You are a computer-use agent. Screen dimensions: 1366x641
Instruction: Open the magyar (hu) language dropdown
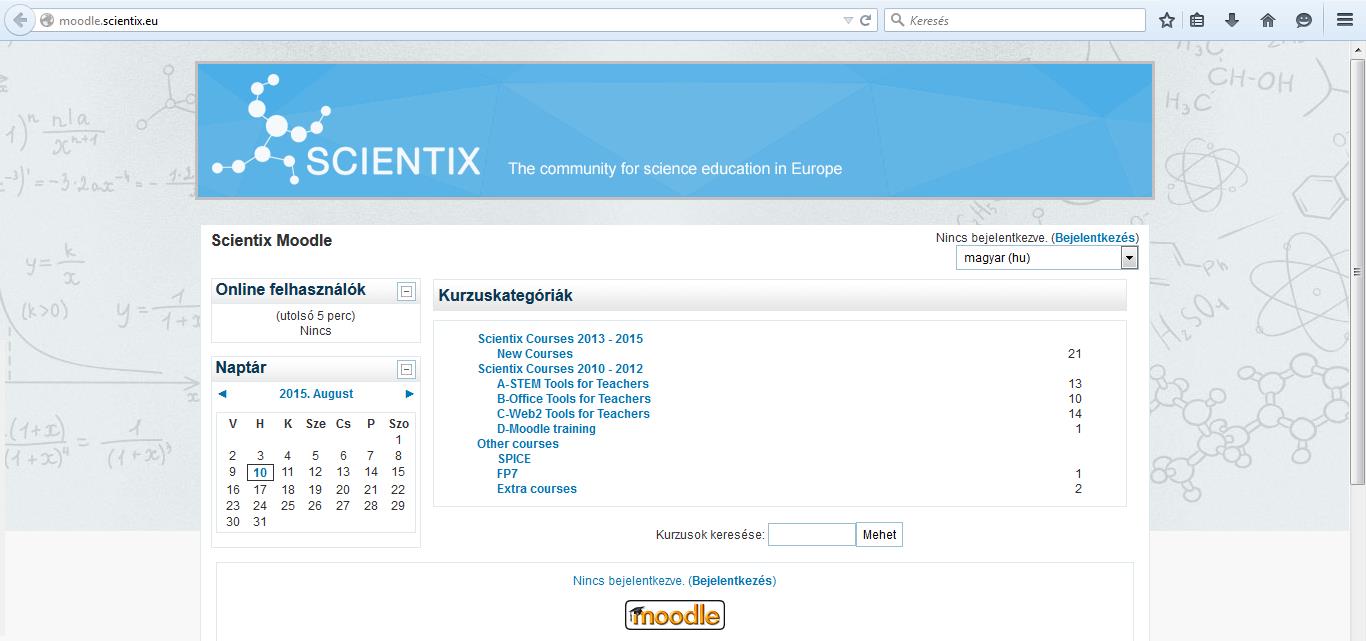pos(1046,258)
